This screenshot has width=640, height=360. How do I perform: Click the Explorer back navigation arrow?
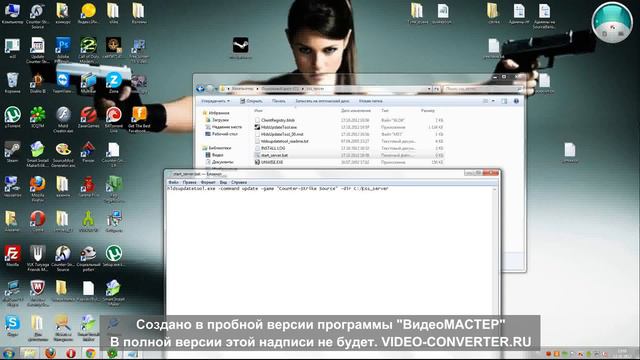(x=200, y=89)
